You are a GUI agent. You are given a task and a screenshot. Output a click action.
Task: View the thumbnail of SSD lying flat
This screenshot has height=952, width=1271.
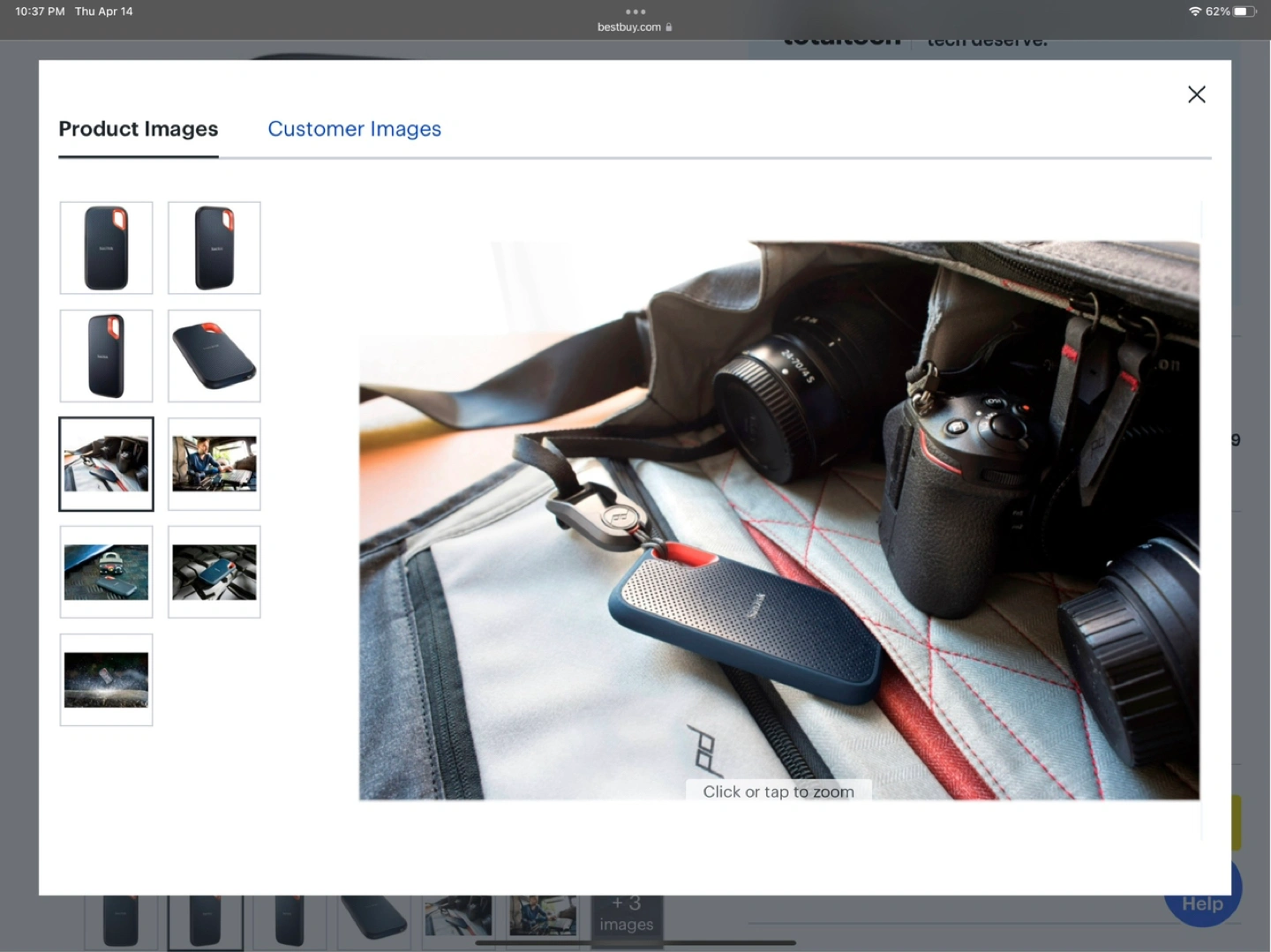(x=214, y=356)
